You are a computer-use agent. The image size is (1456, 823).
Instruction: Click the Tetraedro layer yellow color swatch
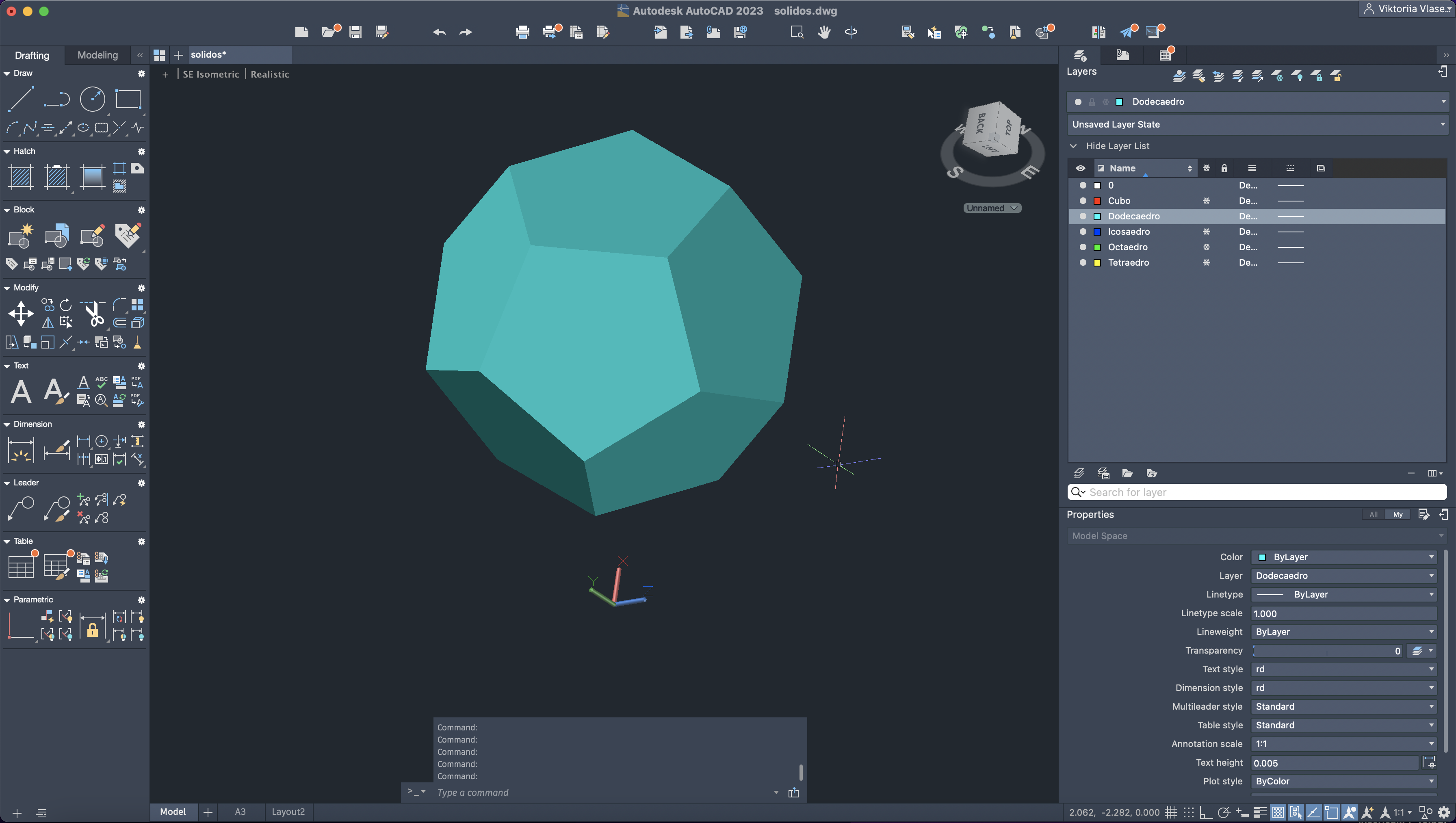1097,262
